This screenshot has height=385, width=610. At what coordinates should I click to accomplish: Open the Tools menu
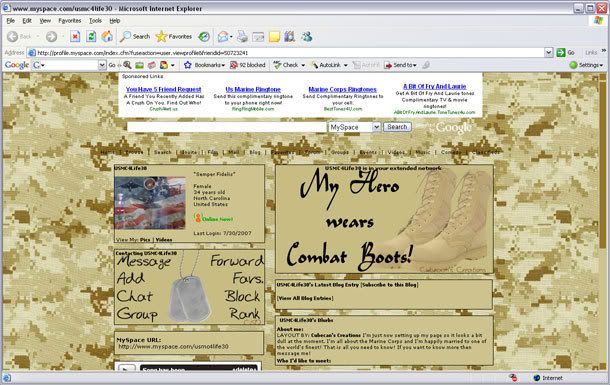(95, 21)
